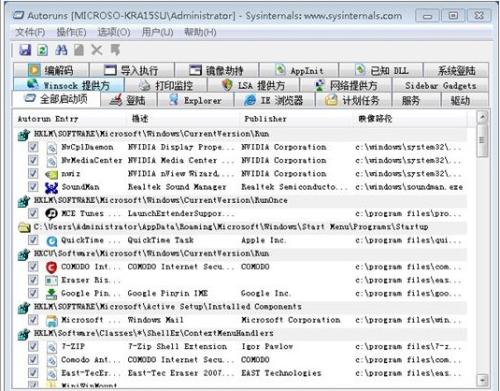Click the Find binoculars toolbar icon
Image resolution: width=500 pixels, height=391 pixels.
coord(61,50)
